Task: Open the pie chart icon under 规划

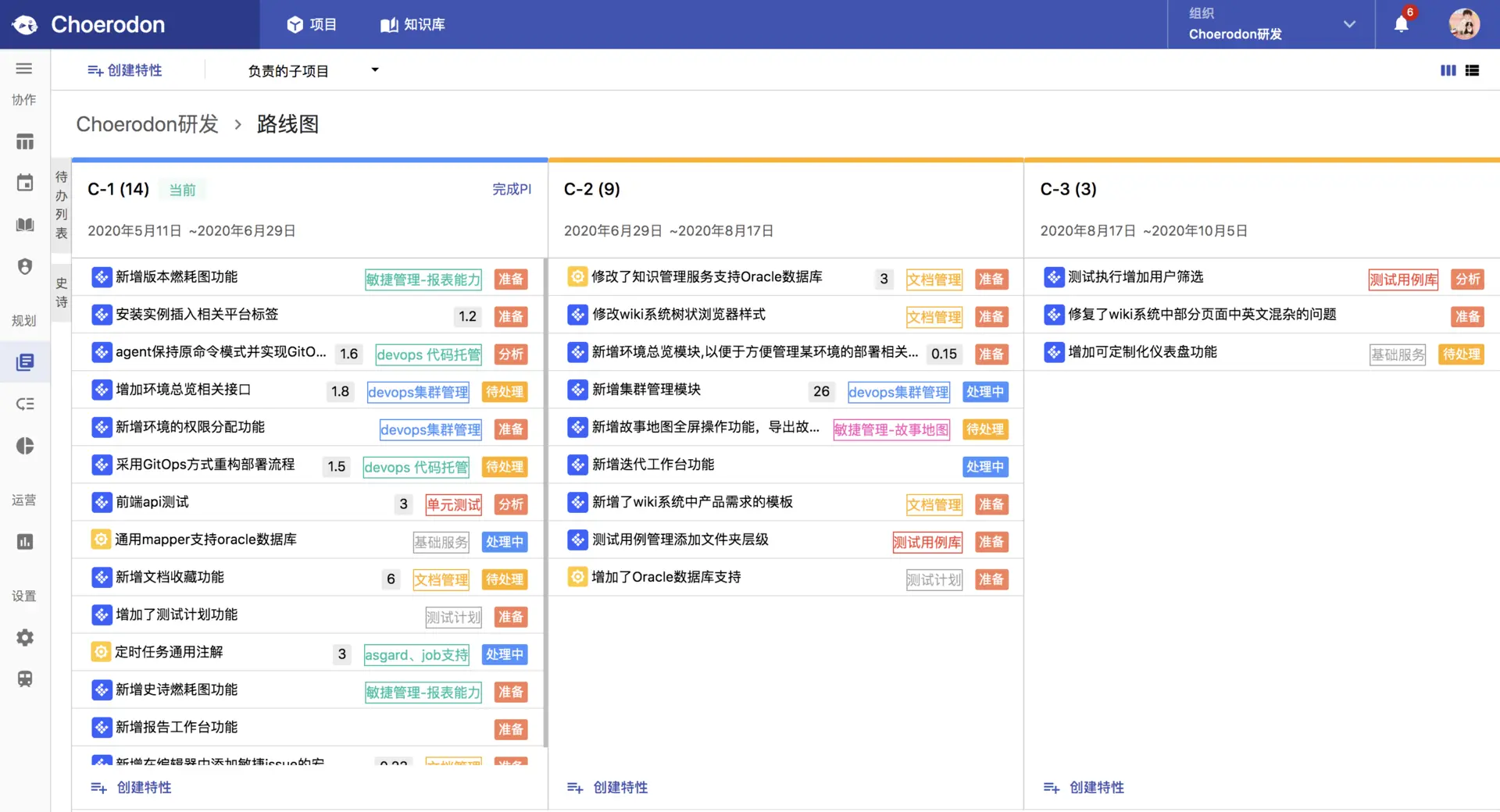Action: tap(24, 446)
